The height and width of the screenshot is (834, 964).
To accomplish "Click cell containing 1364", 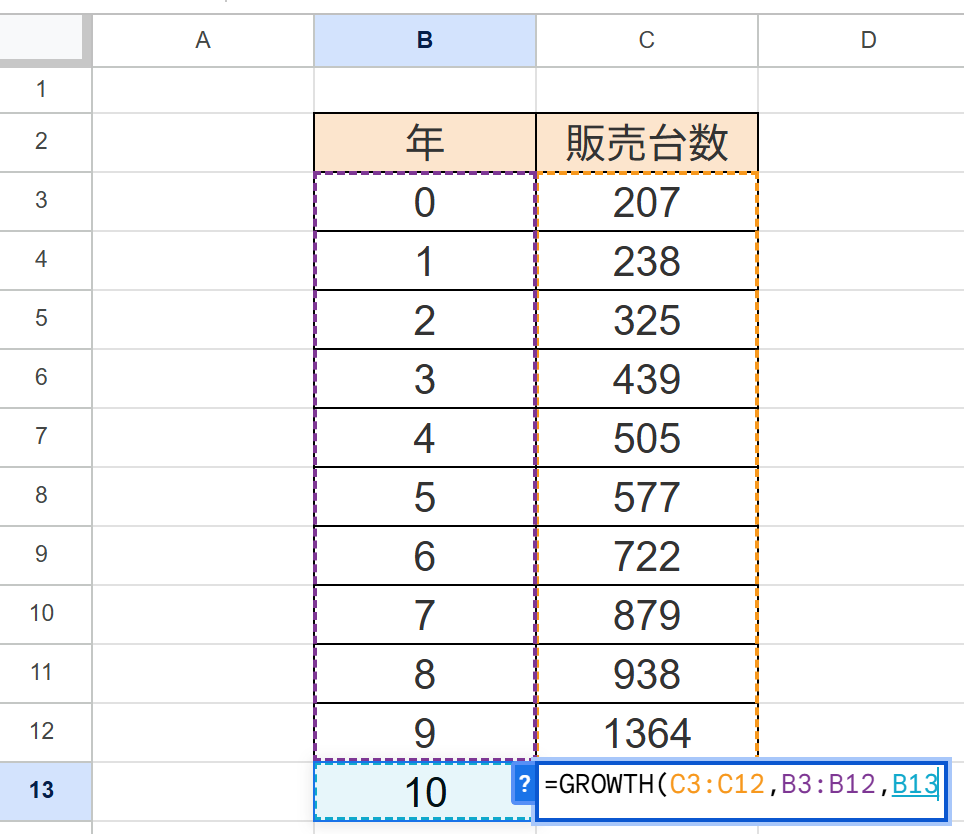I will pyautogui.click(x=647, y=734).
